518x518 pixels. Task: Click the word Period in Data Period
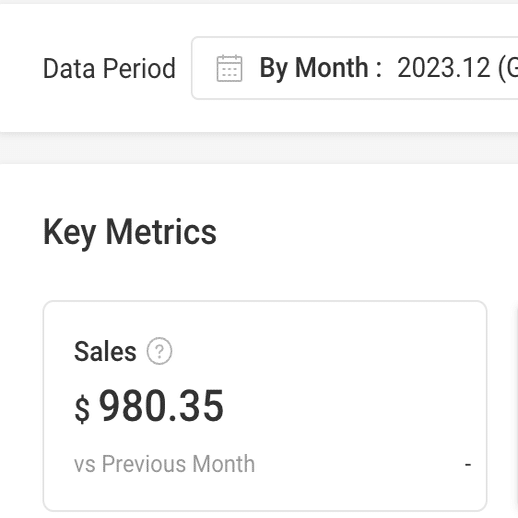(139, 69)
